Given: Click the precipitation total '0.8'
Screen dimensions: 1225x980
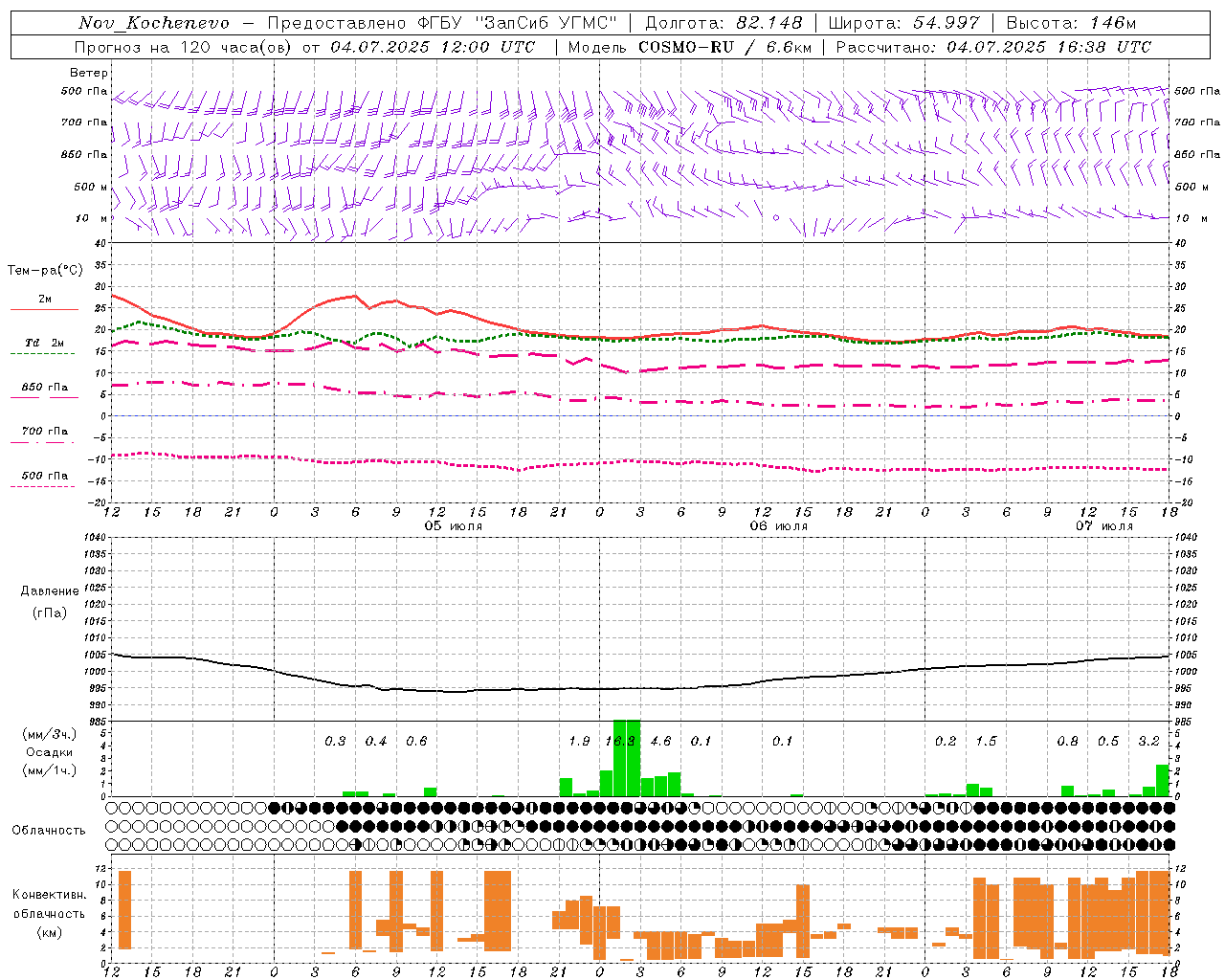Looking at the screenshot, I should coord(1068,741).
